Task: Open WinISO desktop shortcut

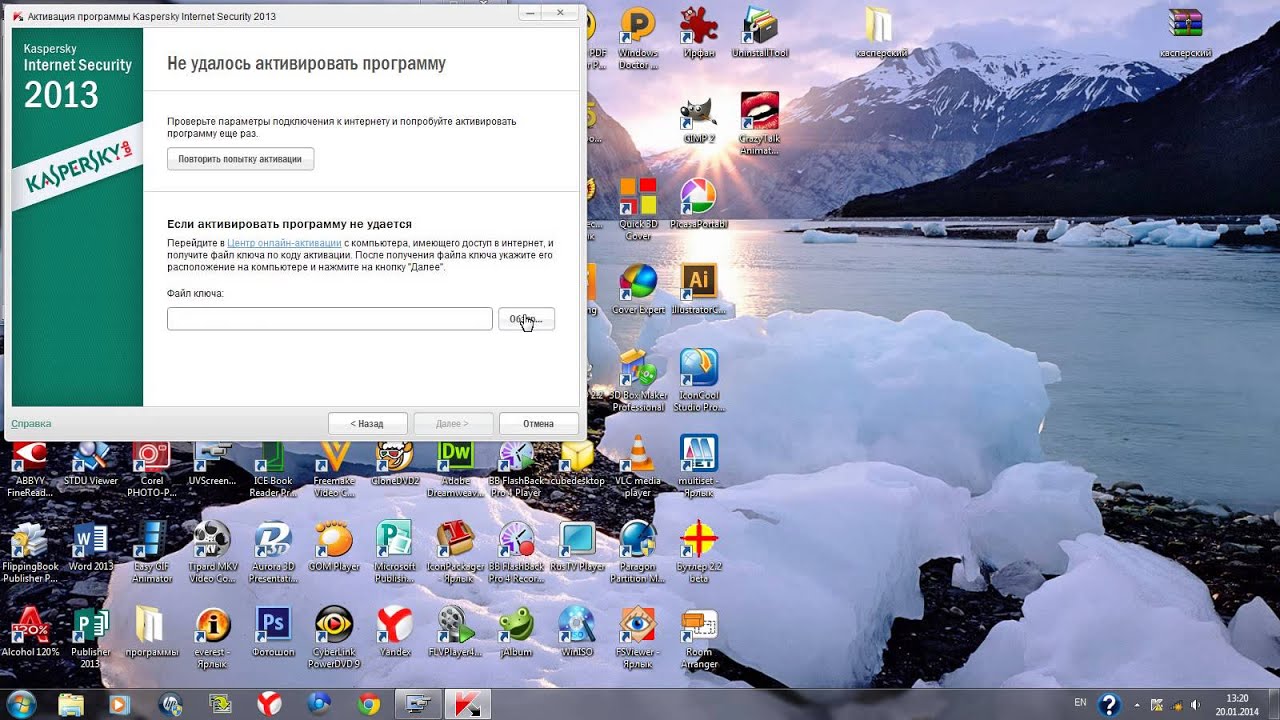Action: pos(577,632)
